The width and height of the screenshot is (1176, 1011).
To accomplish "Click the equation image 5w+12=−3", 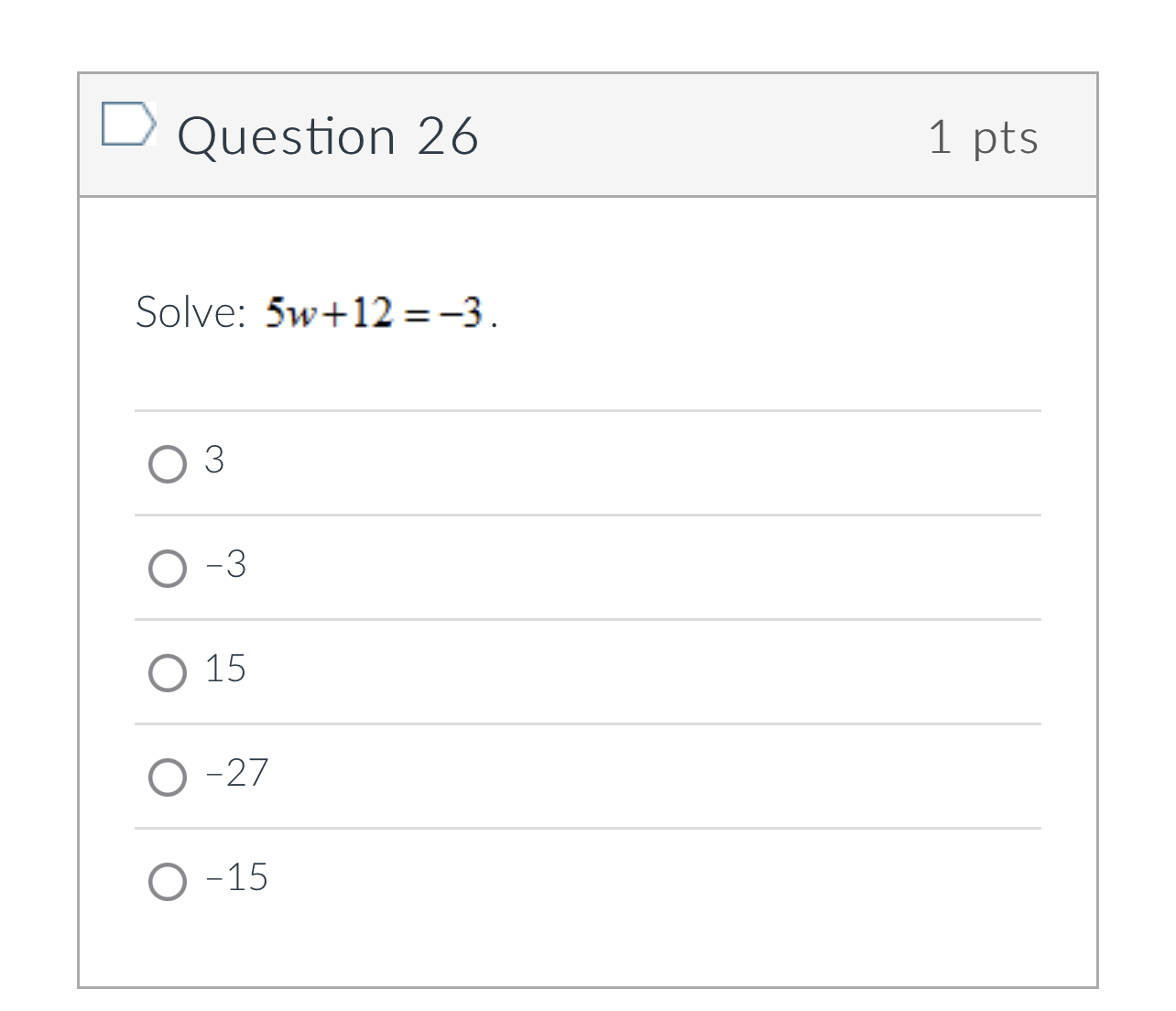I will (x=374, y=312).
